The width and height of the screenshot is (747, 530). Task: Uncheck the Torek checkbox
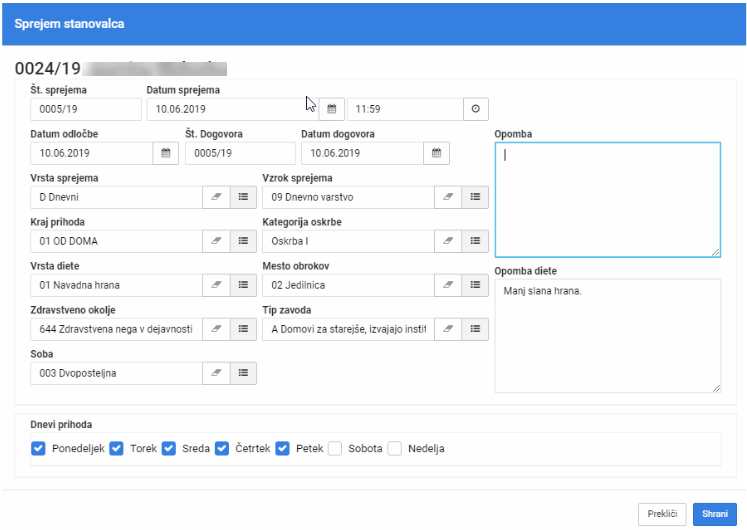pyautogui.click(x=116, y=449)
